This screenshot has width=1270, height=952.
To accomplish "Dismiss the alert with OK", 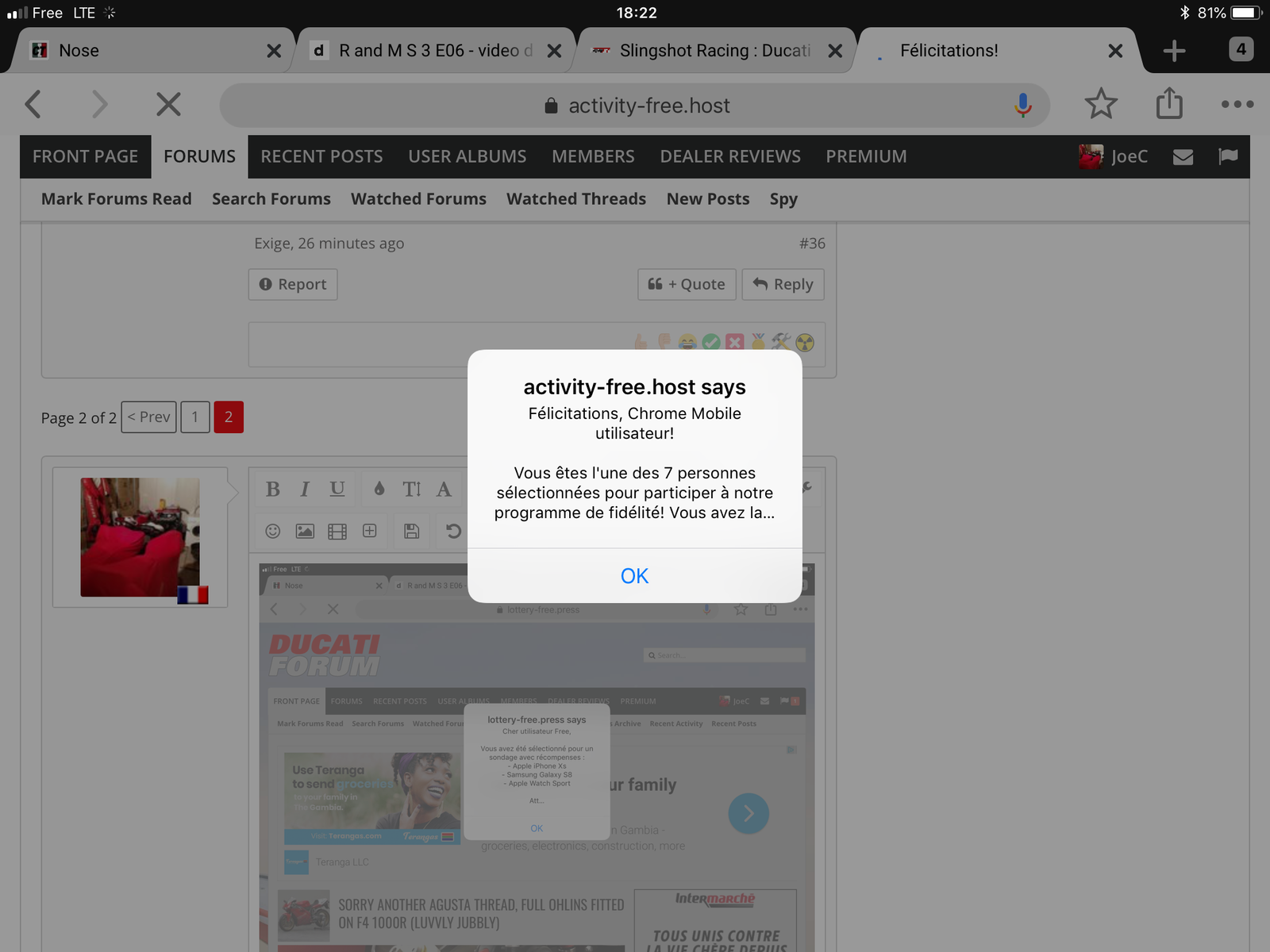I will coord(634,576).
